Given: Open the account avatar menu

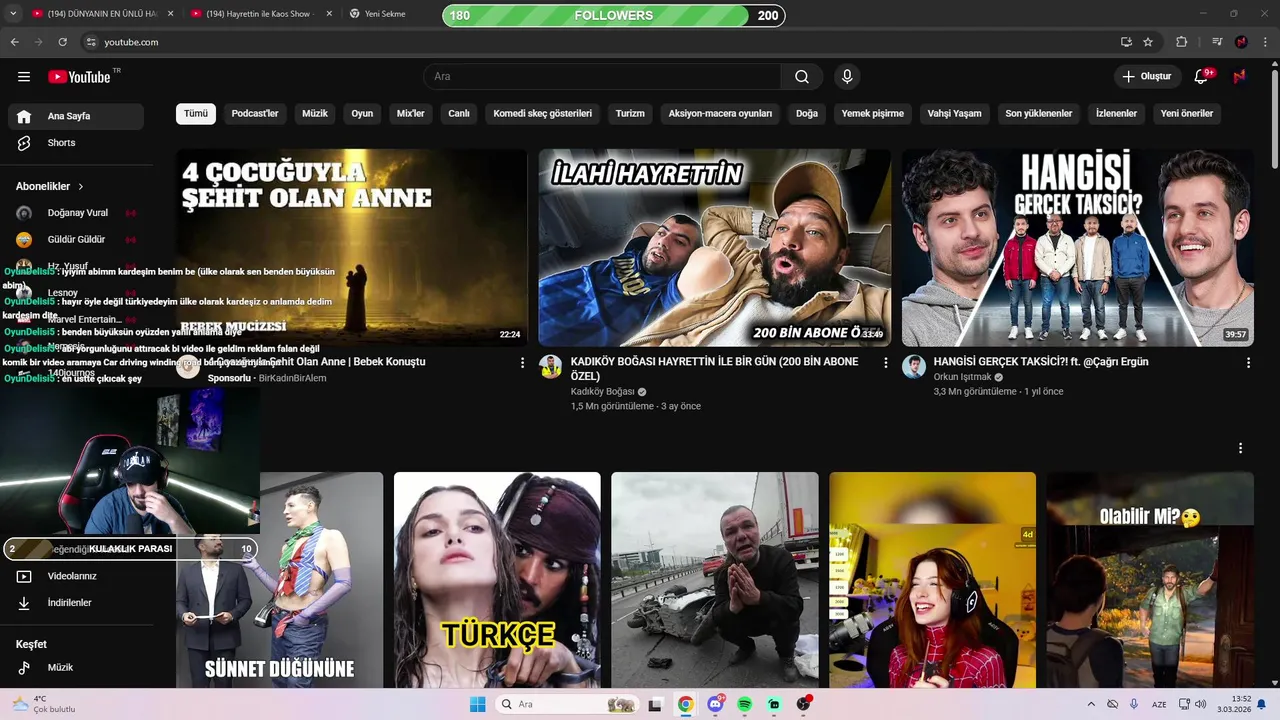Looking at the screenshot, I should pyautogui.click(x=1240, y=76).
